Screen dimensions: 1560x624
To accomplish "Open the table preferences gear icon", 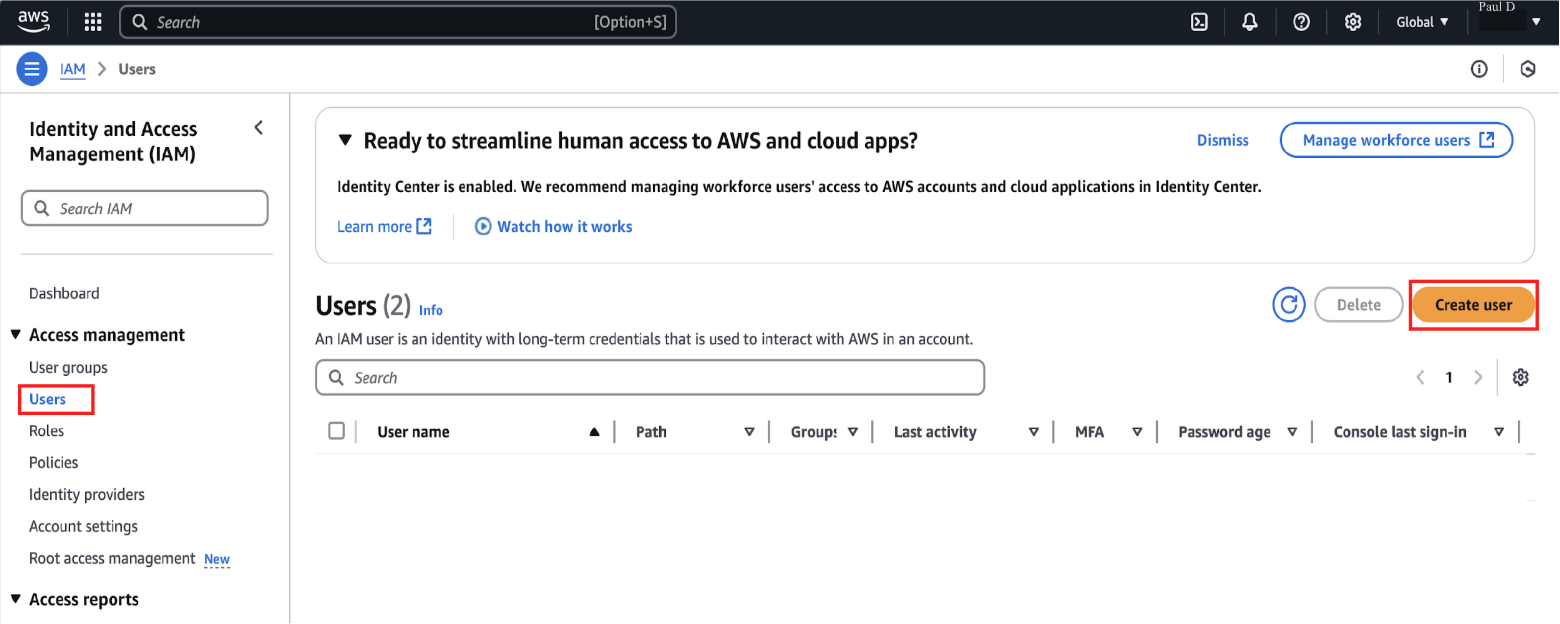I will point(1521,377).
